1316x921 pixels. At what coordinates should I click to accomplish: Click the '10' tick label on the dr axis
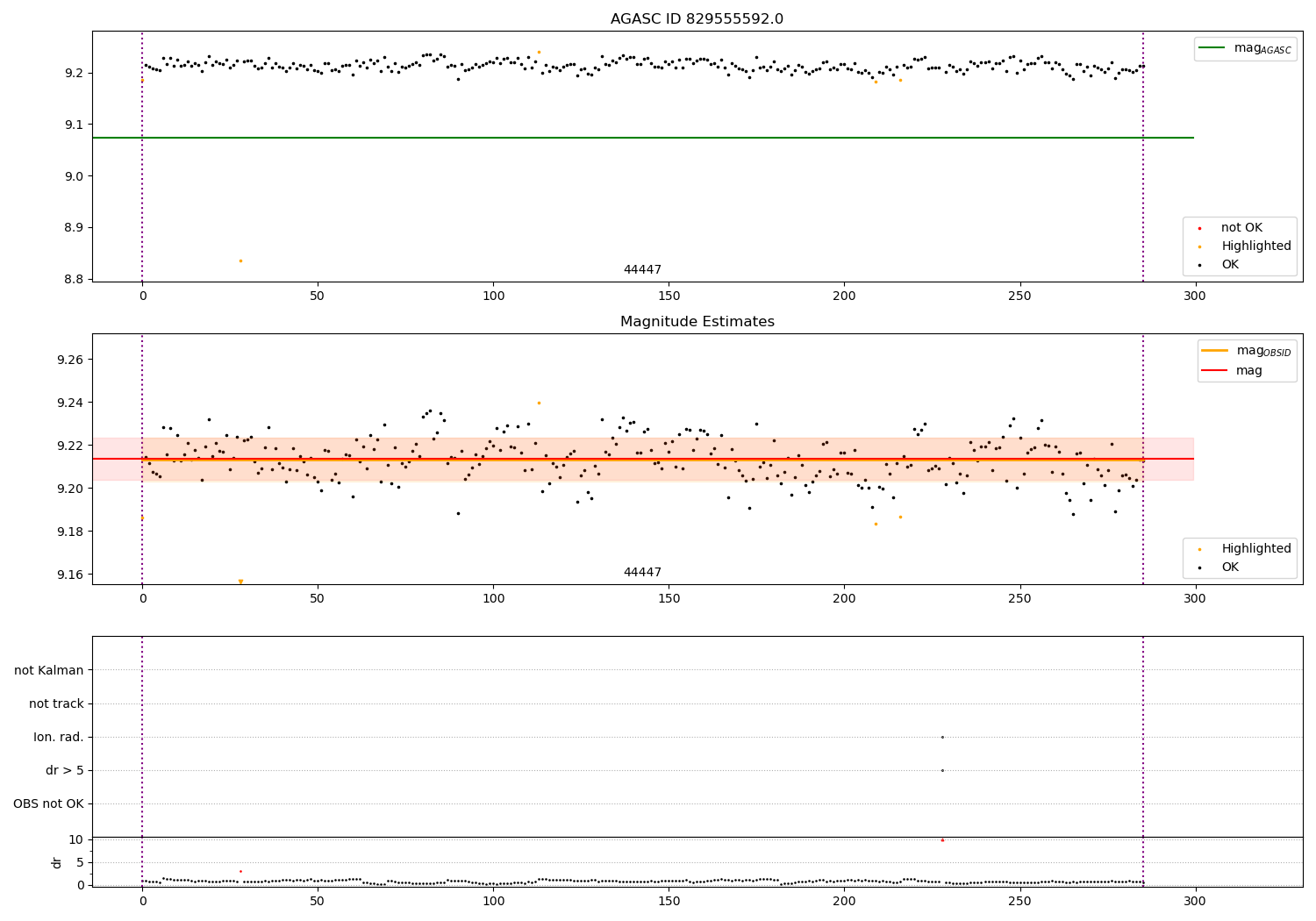[76, 840]
